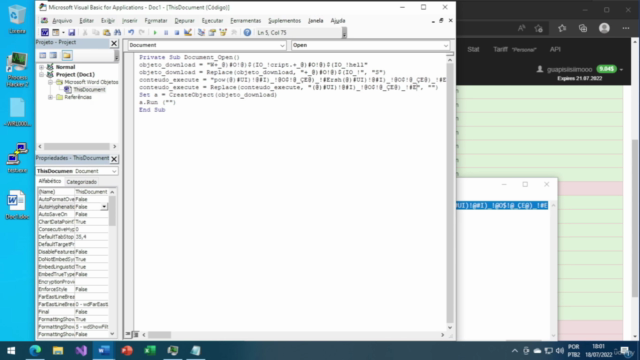Open the Ferramentas menu
The height and width of the screenshot is (360, 640).
click(x=245, y=20)
